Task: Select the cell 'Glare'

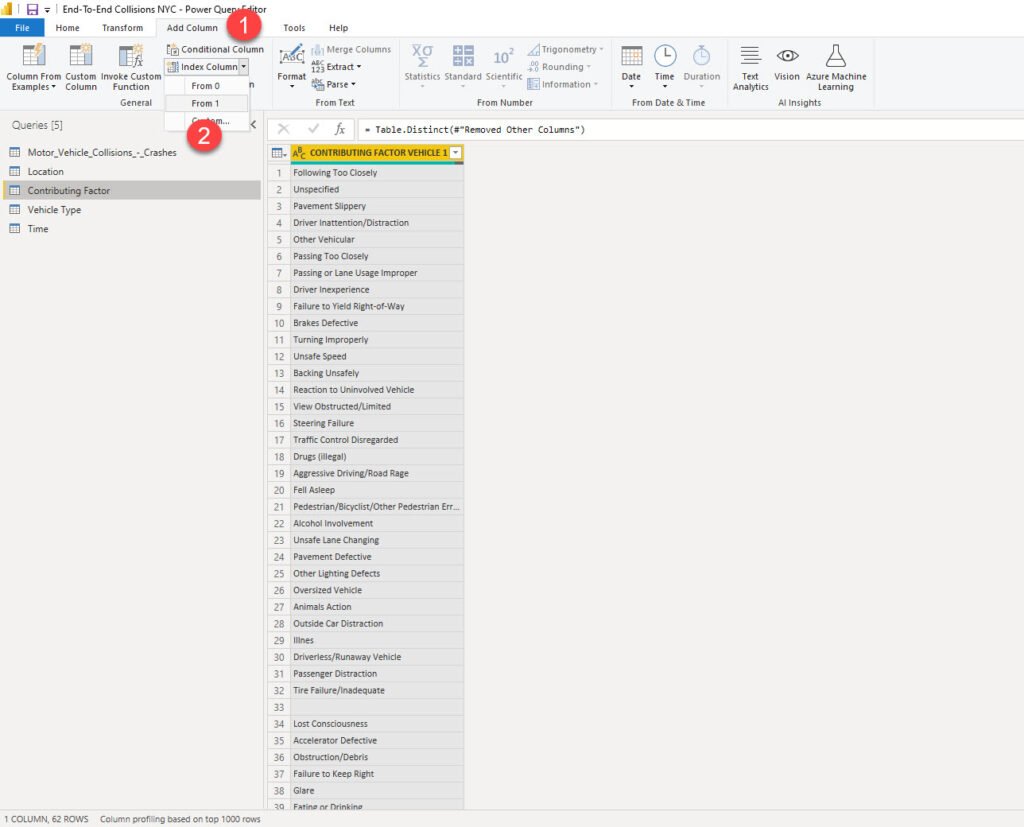Action: [x=377, y=790]
